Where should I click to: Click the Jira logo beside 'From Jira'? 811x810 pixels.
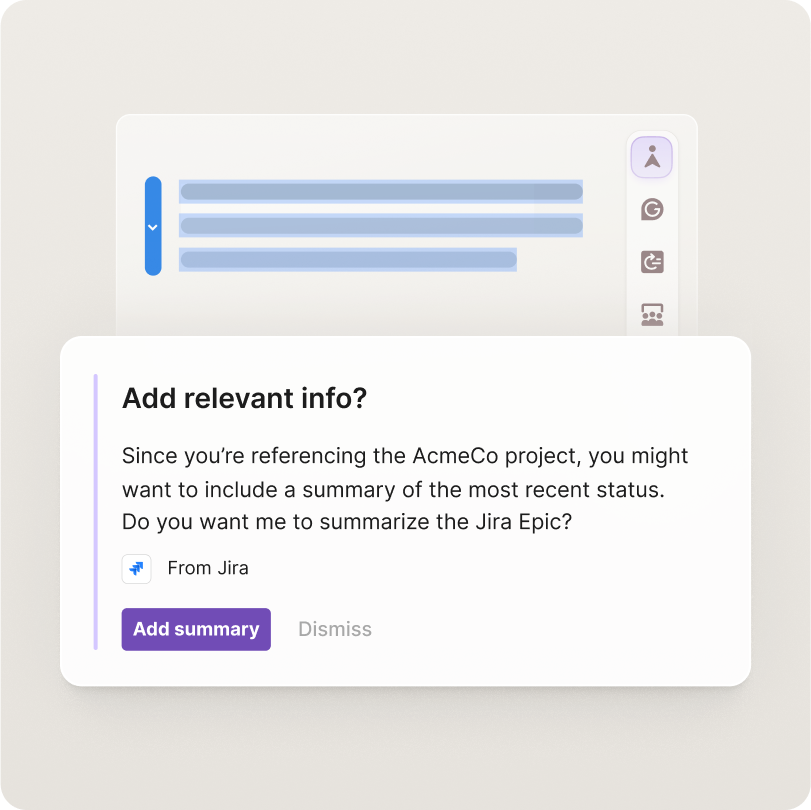[x=136, y=568]
